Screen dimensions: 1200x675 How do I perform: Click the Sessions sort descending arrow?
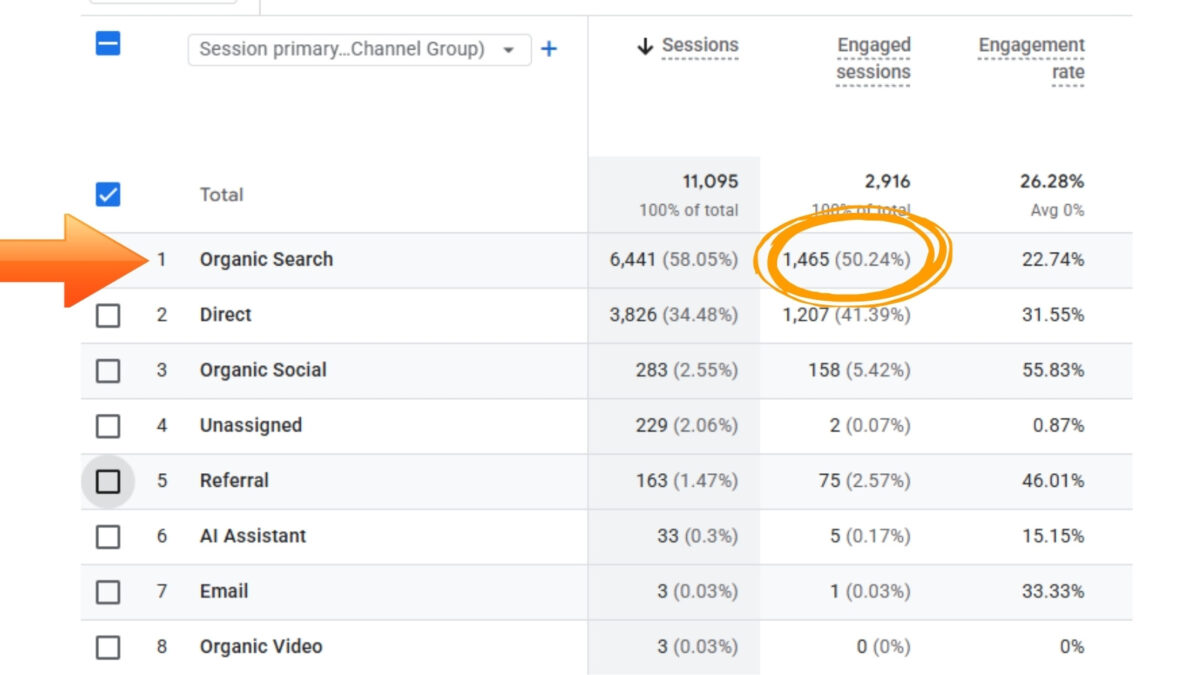[x=645, y=46]
